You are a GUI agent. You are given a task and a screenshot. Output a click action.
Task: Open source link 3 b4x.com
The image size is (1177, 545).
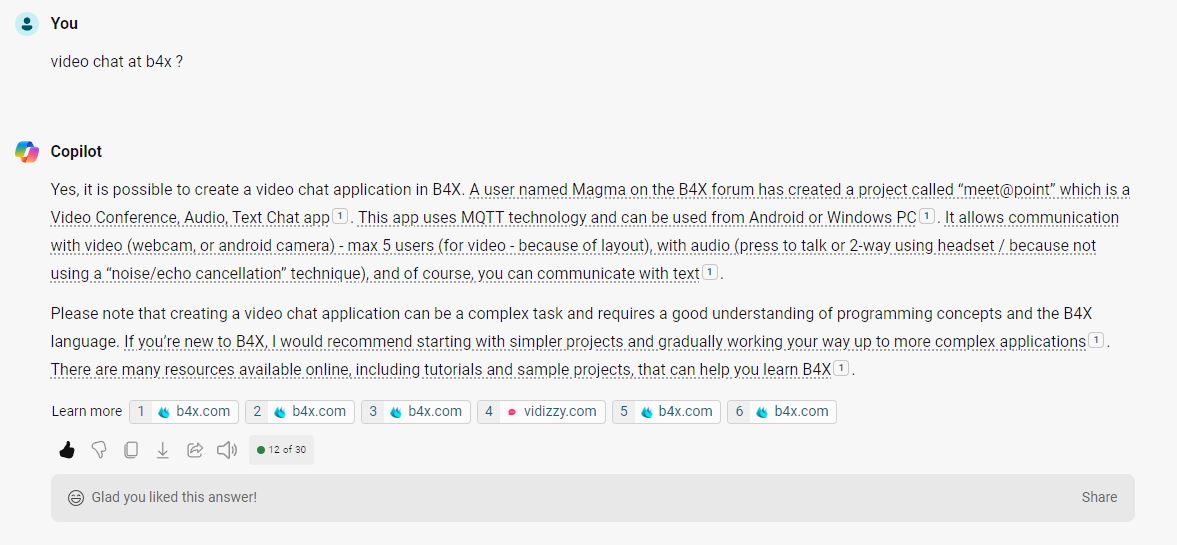[417, 411]
